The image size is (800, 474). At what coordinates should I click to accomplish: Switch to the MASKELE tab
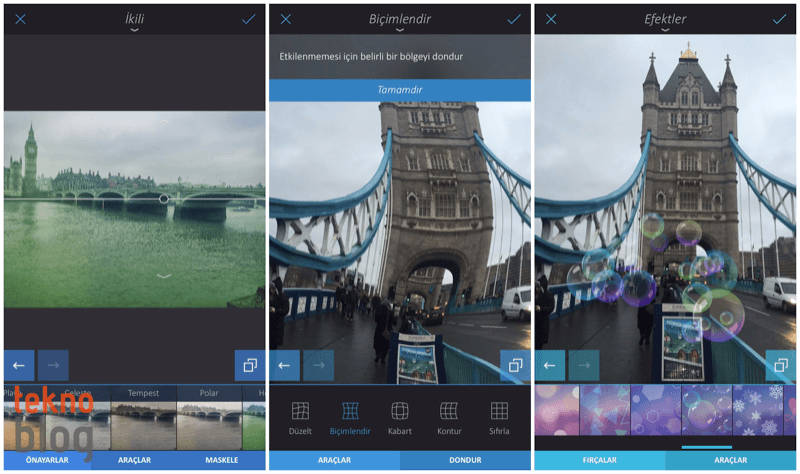pyautogui.click(x=222, y=460)
